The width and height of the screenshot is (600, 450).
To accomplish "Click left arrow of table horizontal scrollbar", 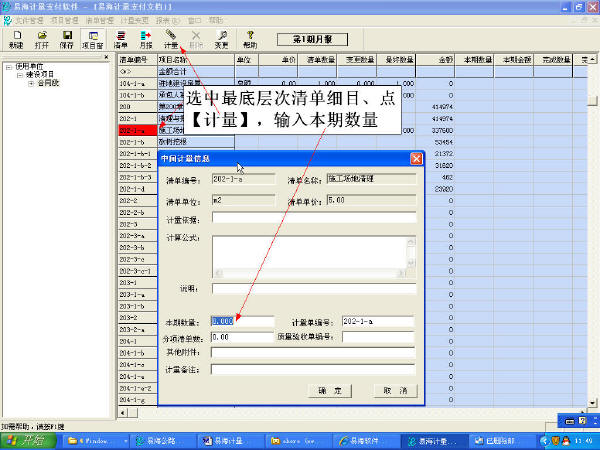I will 123,413.
